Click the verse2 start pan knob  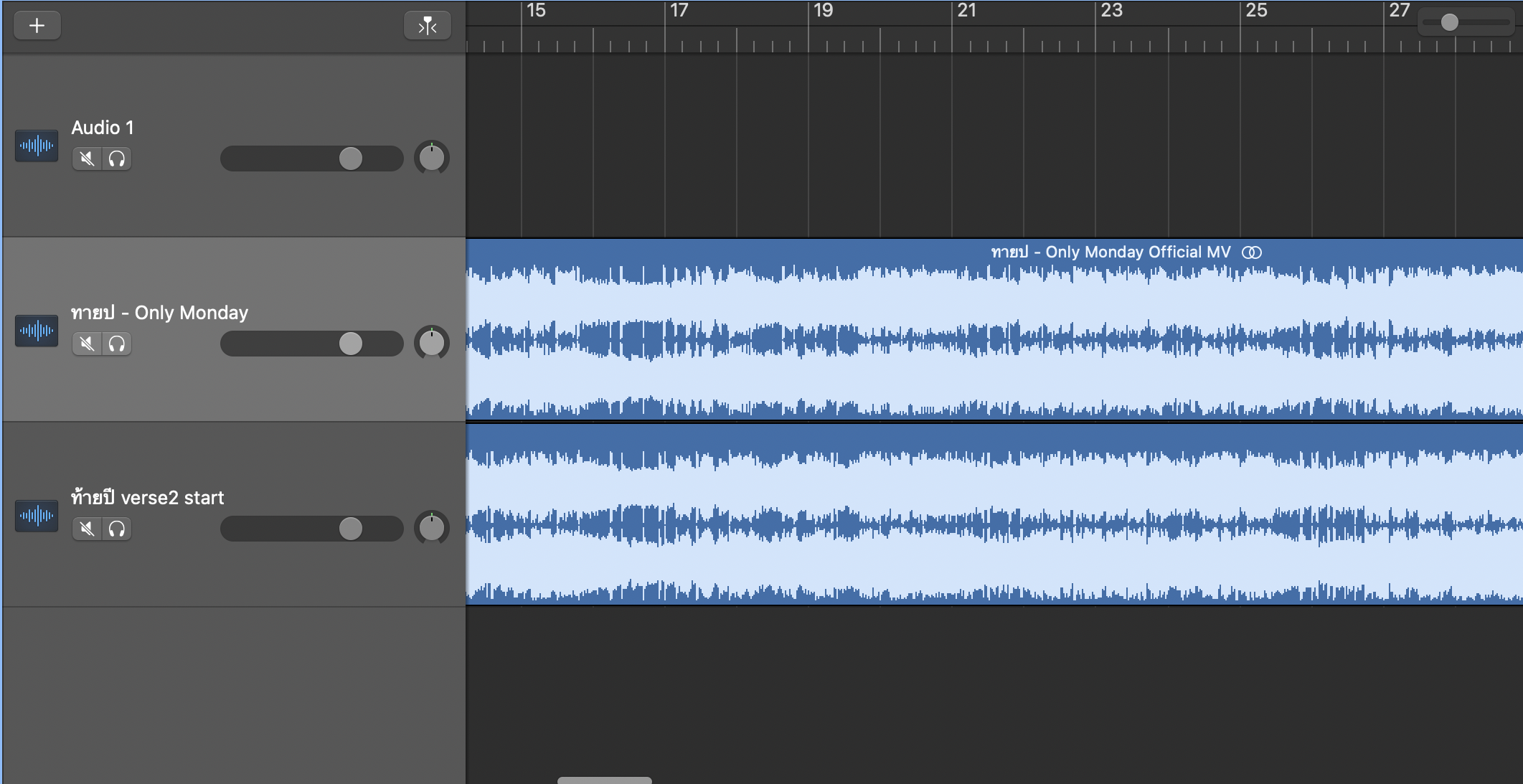tap(432, 529)
